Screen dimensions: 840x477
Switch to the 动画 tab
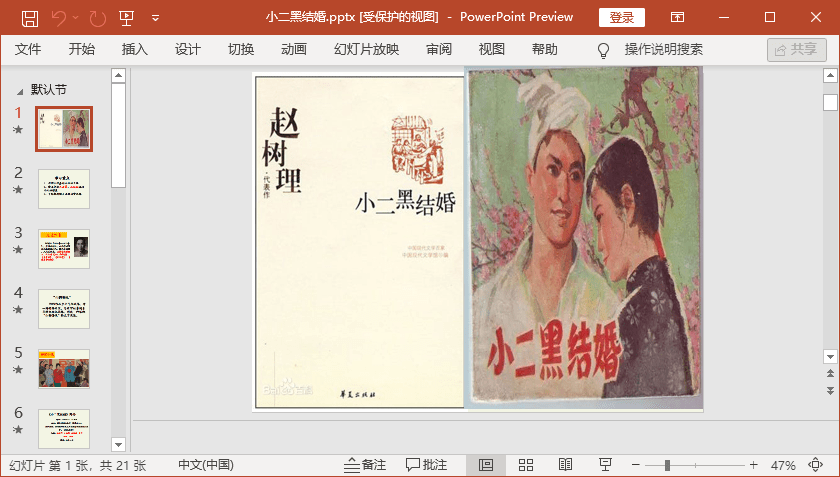(x=294, y=49)
